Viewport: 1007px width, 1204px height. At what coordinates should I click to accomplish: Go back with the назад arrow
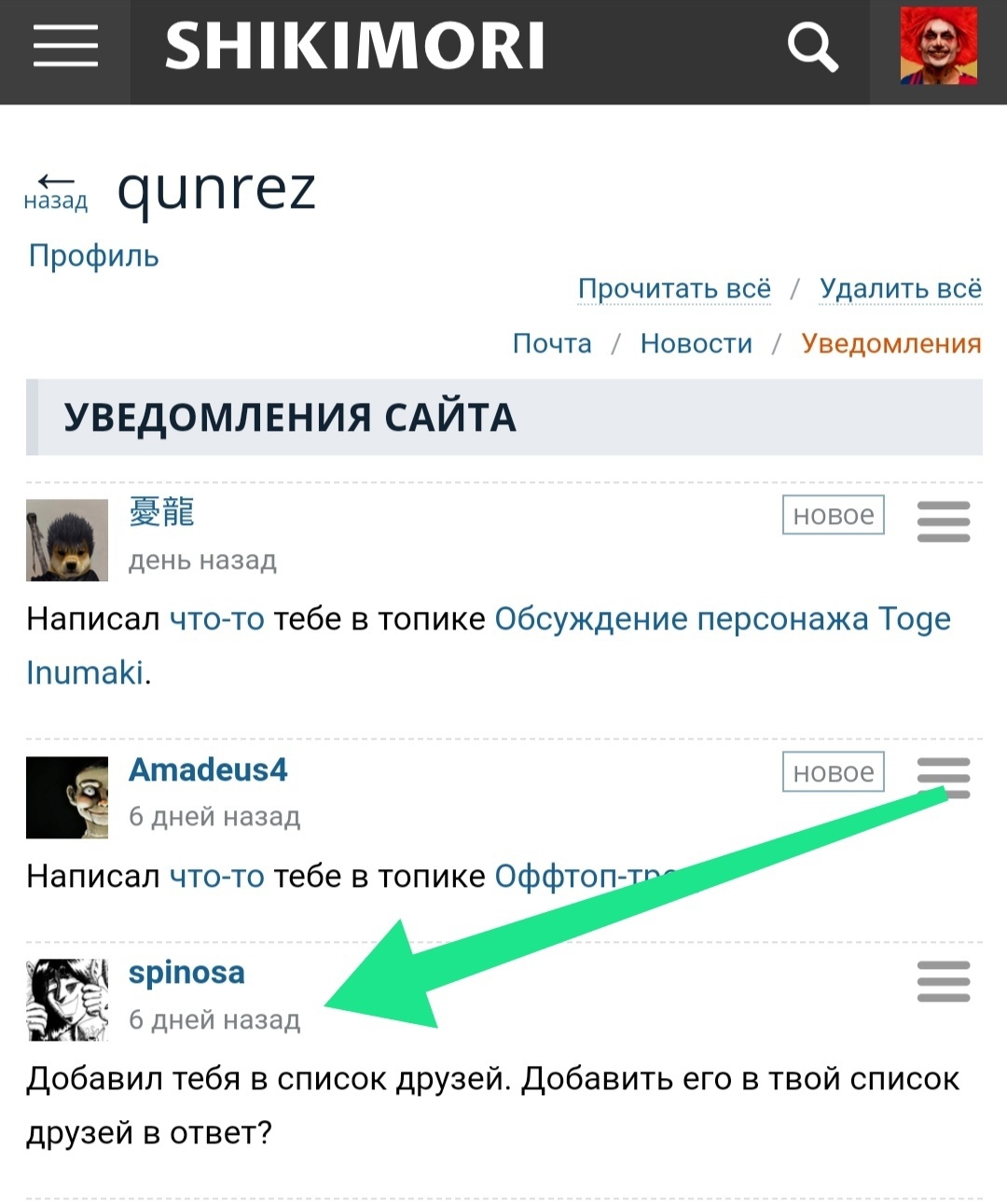pyautogui.click(x=56, y=192)
